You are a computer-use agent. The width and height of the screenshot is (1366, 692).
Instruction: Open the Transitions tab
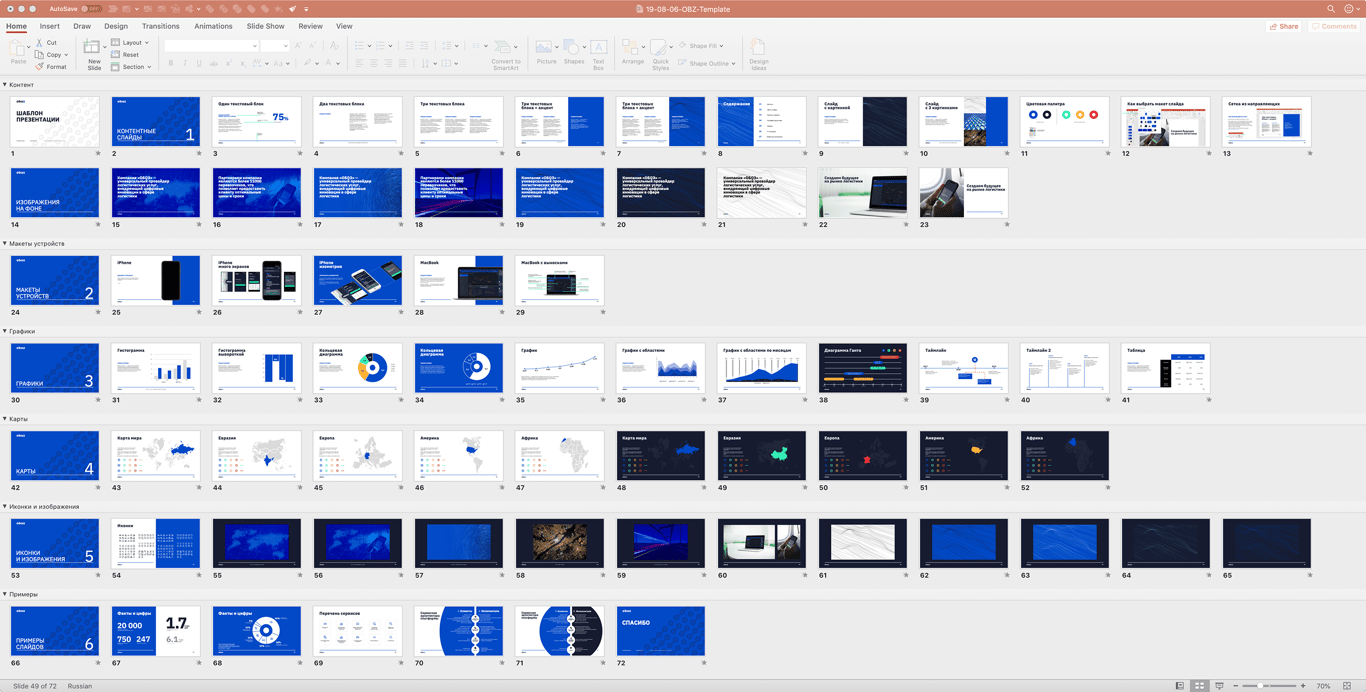click(x=160, y=26)
